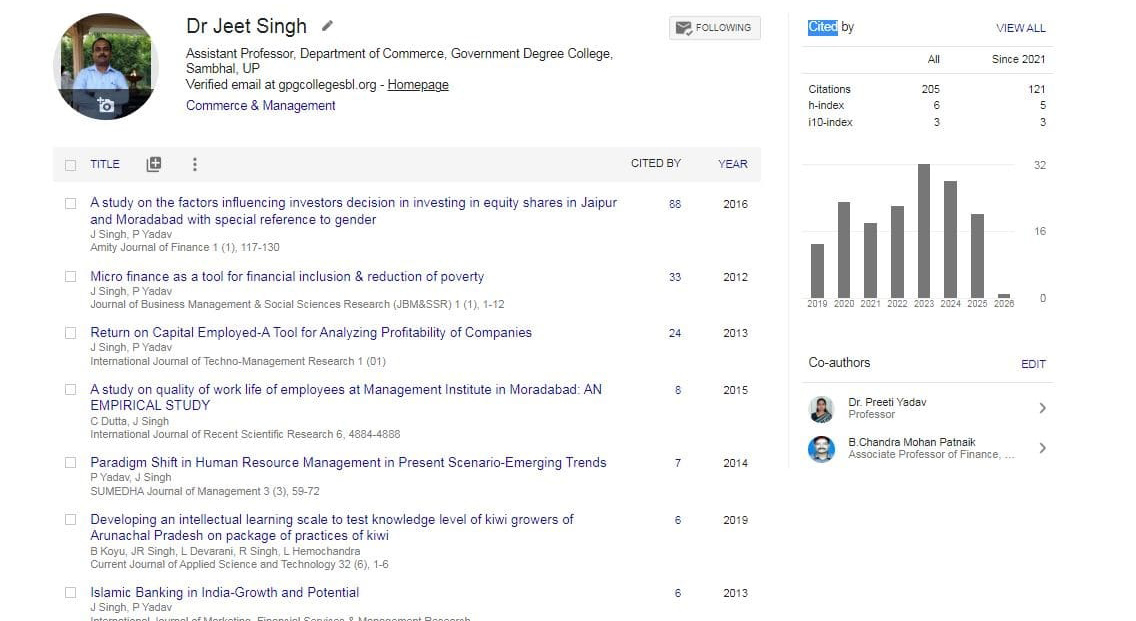
Task: Click B.Chandra Mohan Patnaik's avatar
Action: click(822, 448)
